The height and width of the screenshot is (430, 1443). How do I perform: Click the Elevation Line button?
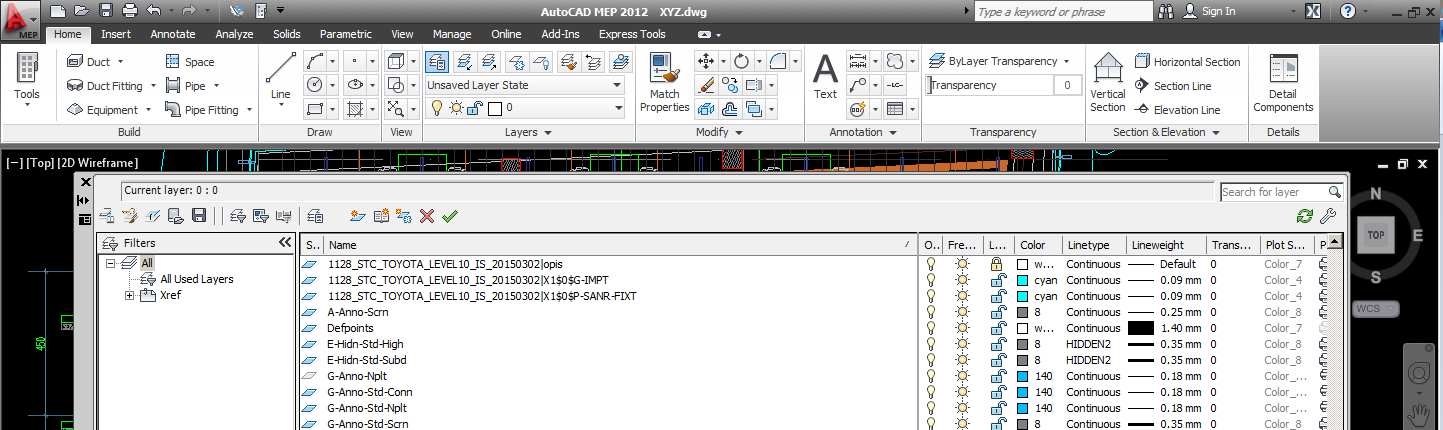[1178, 110]
